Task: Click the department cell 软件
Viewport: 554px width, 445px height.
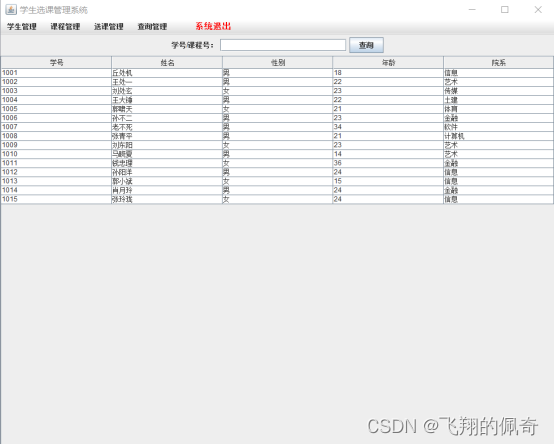Action: pos(498,127)
